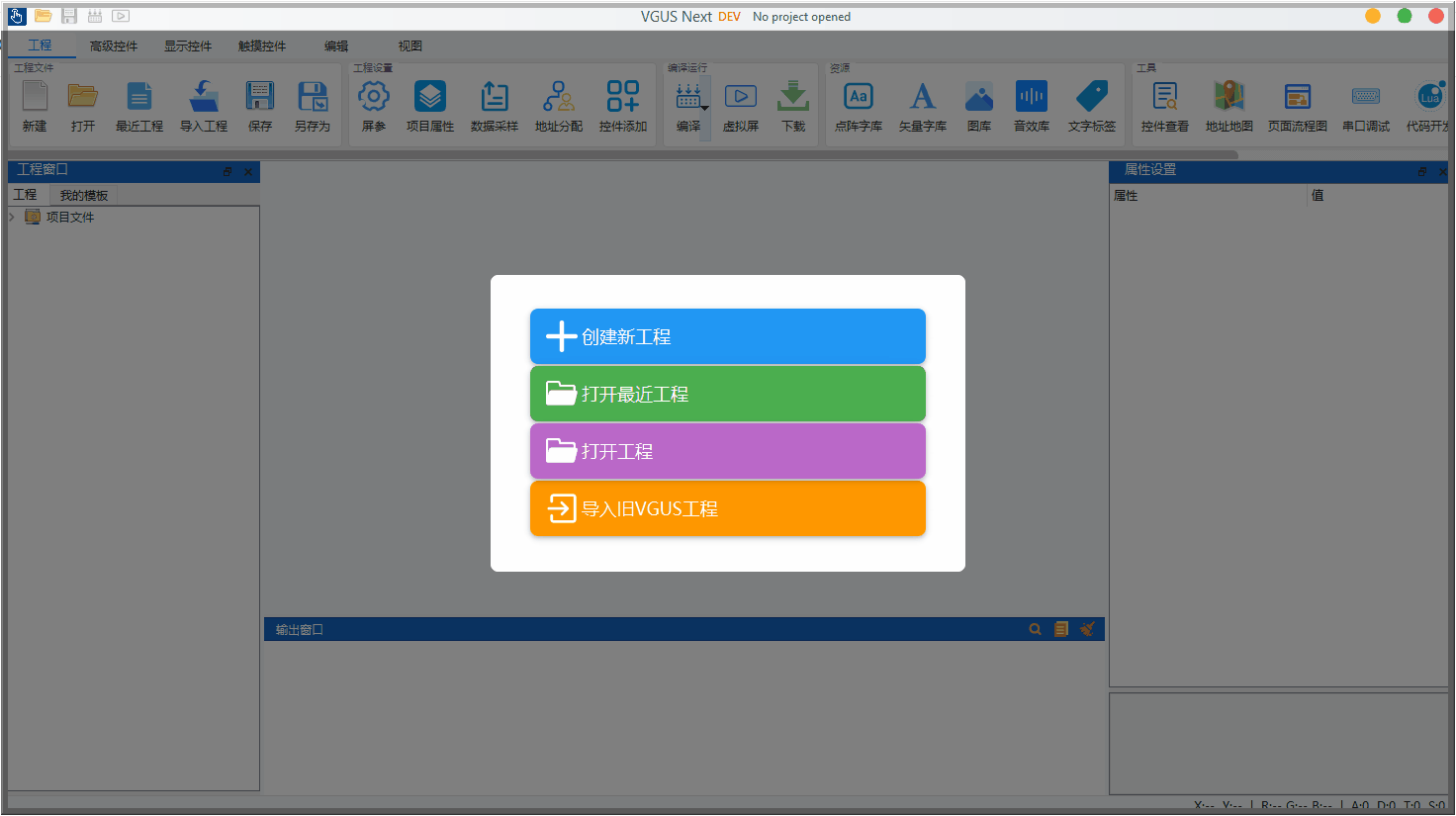Open the 页面流程图 page flowchart icon
Screen dimensions: 1456x816
pos(1298,96)
